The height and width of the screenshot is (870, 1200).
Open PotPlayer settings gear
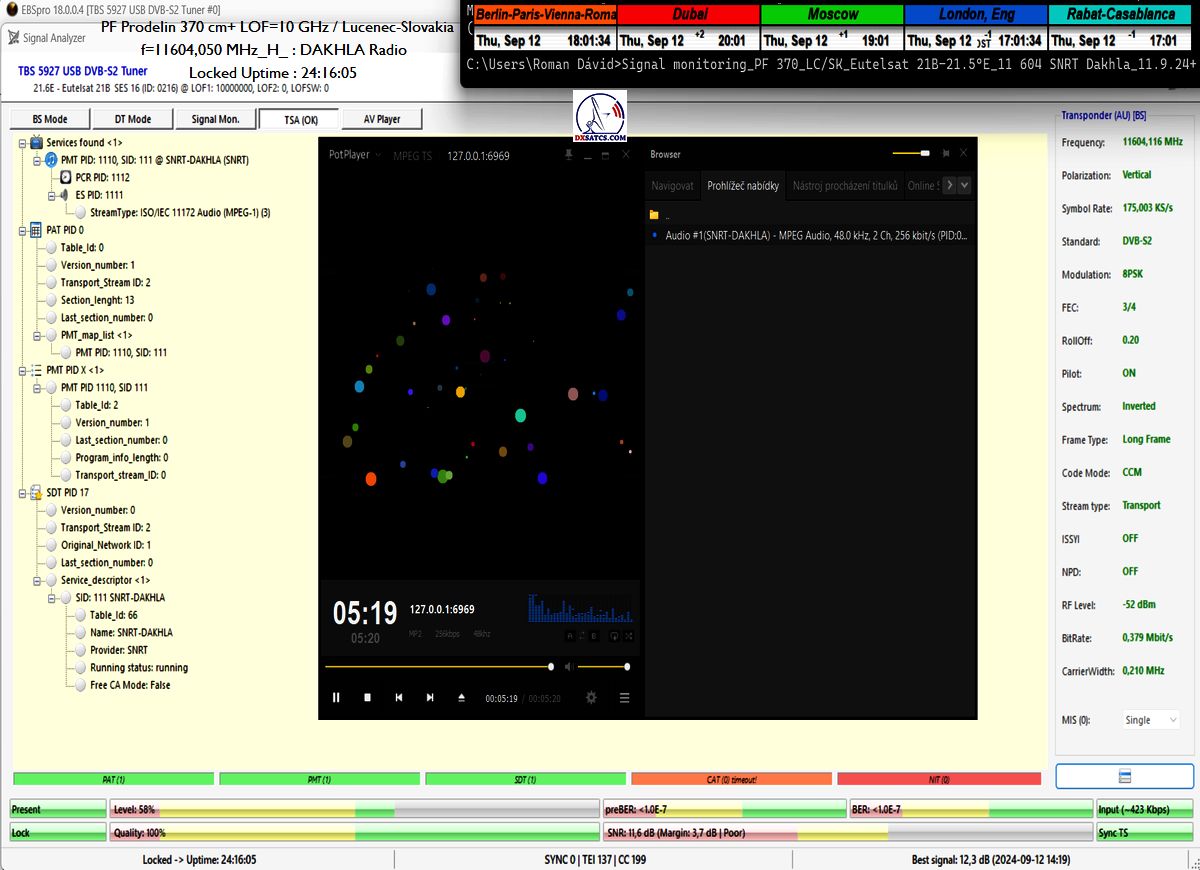pyautogui.click(x=591, y=698)
